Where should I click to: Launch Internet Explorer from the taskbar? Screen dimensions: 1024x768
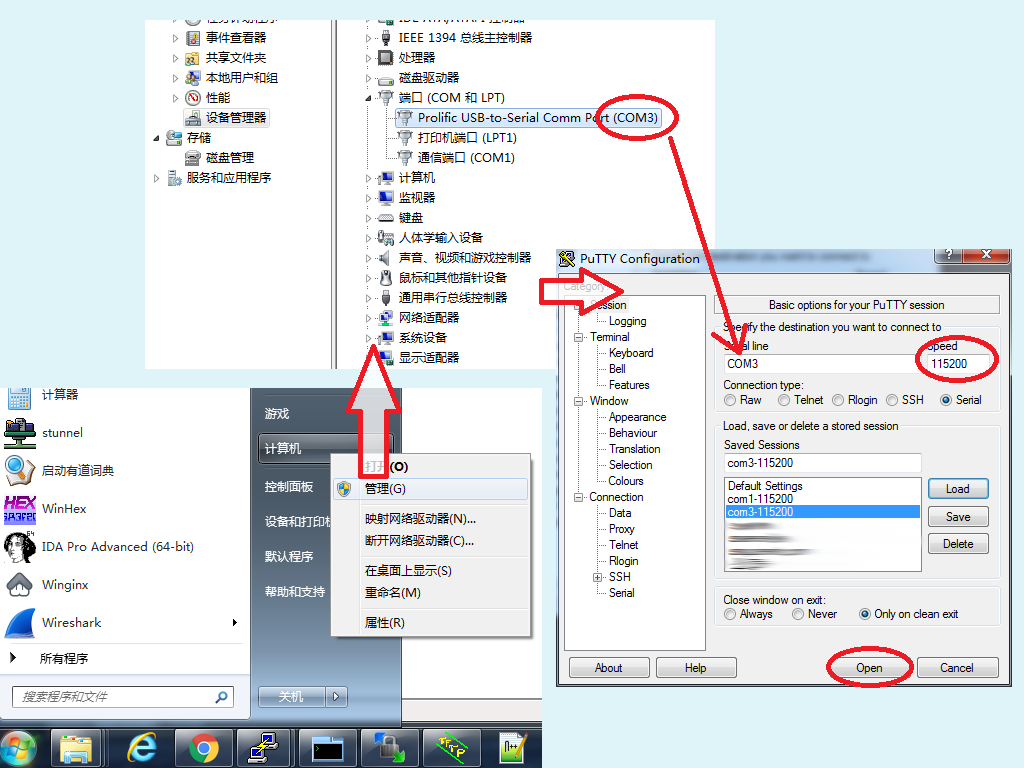[x=141, y=748]
